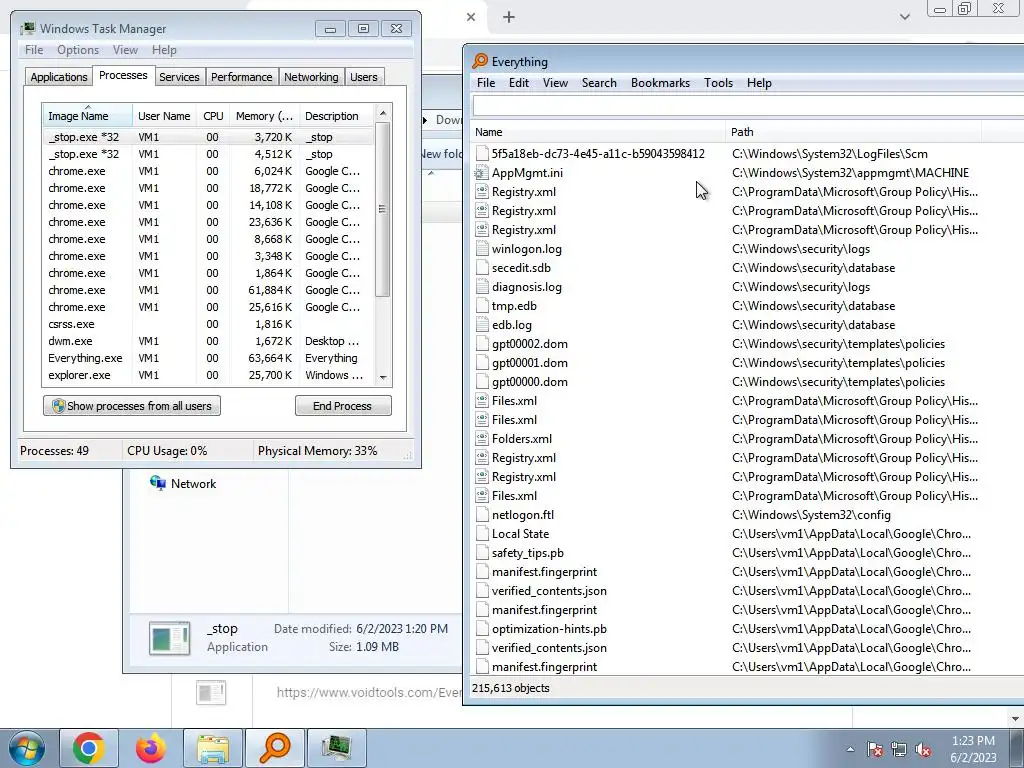Open the Help menu in Task Manager
Screen dimensions: 1024x768
pyautogui.click(x=164, y=50)
